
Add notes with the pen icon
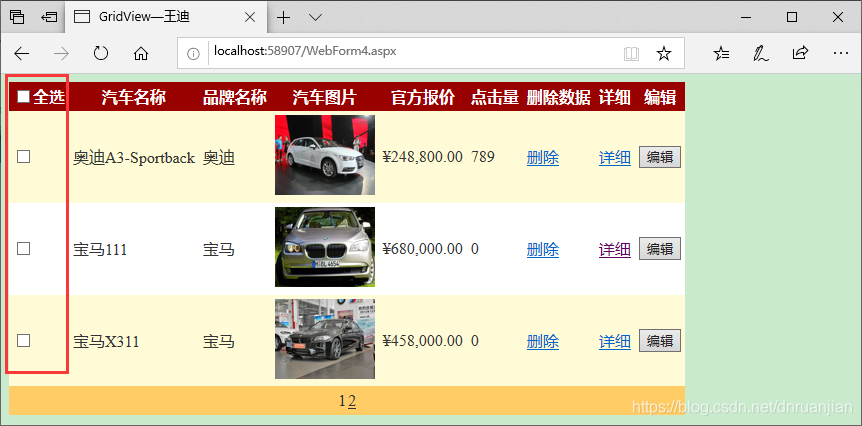pyautogui.click(x=761, y=53)
